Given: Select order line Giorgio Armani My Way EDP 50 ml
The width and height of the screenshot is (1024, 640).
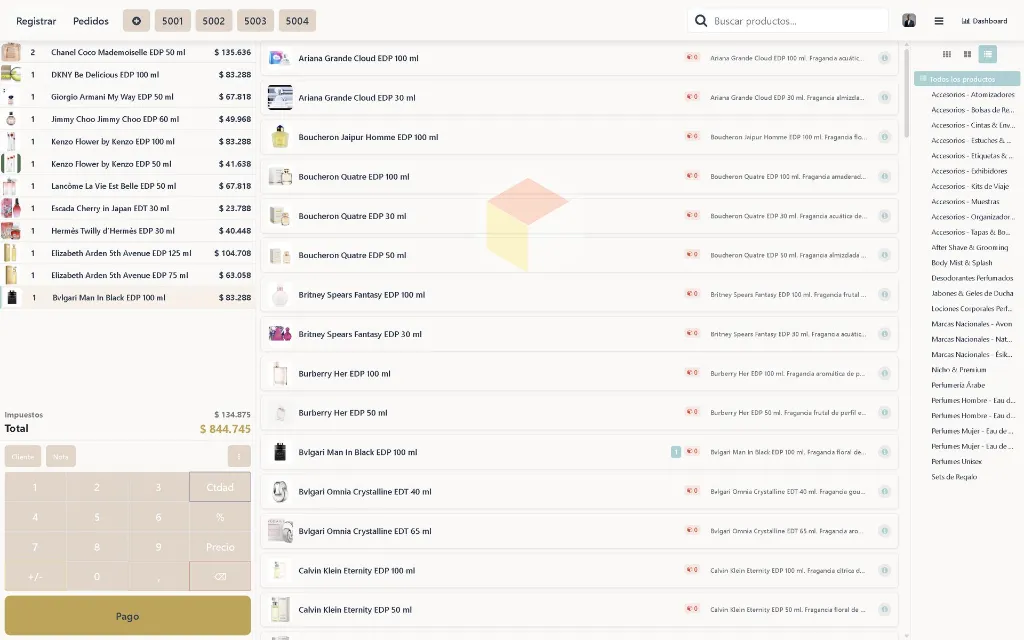Looking at the screenshot, I should (x=127, y=97).
